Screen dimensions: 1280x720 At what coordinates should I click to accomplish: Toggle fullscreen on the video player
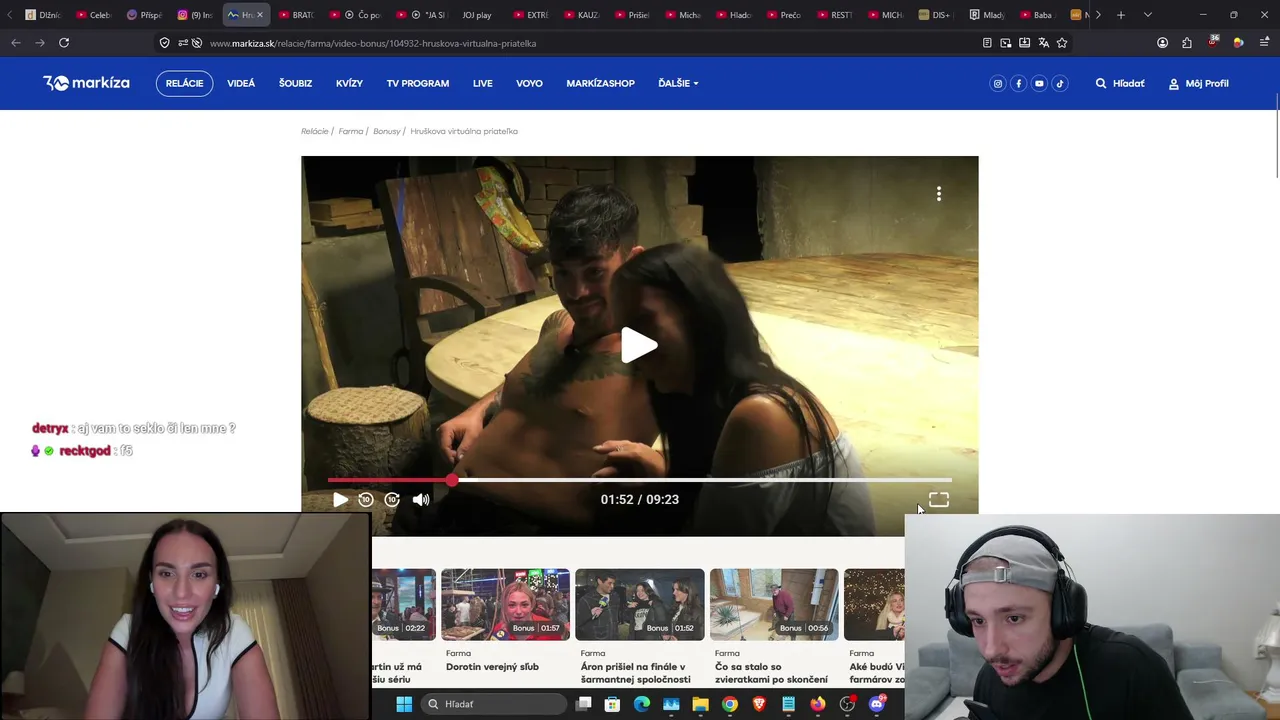[938, 499]
